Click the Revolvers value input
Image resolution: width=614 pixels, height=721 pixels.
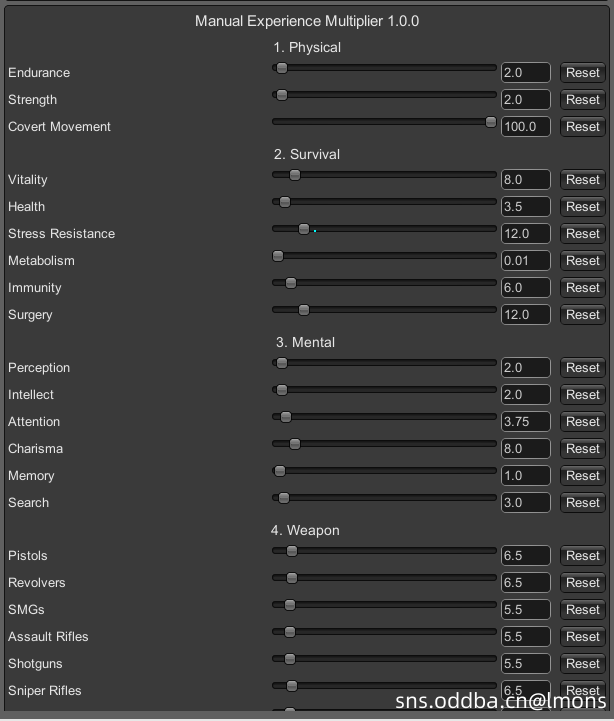[x=525, y=583]
